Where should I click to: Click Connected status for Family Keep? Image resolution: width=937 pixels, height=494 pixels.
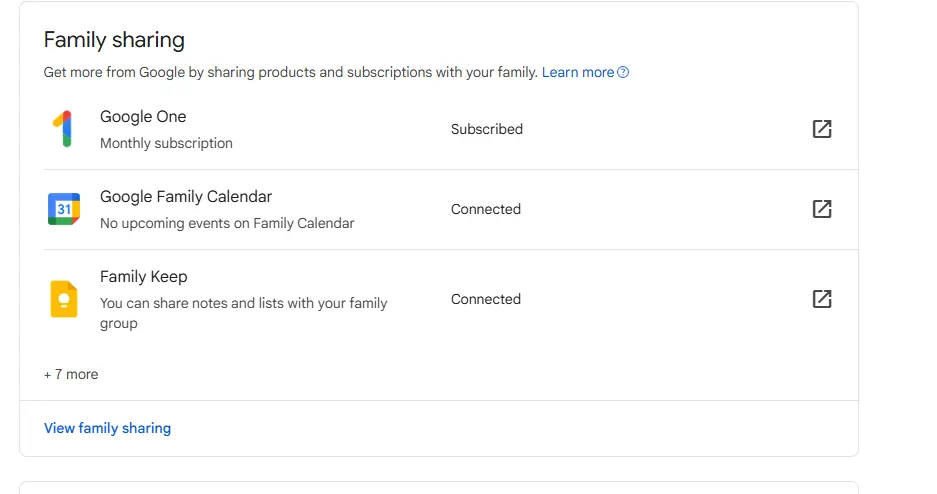[486, 299]
